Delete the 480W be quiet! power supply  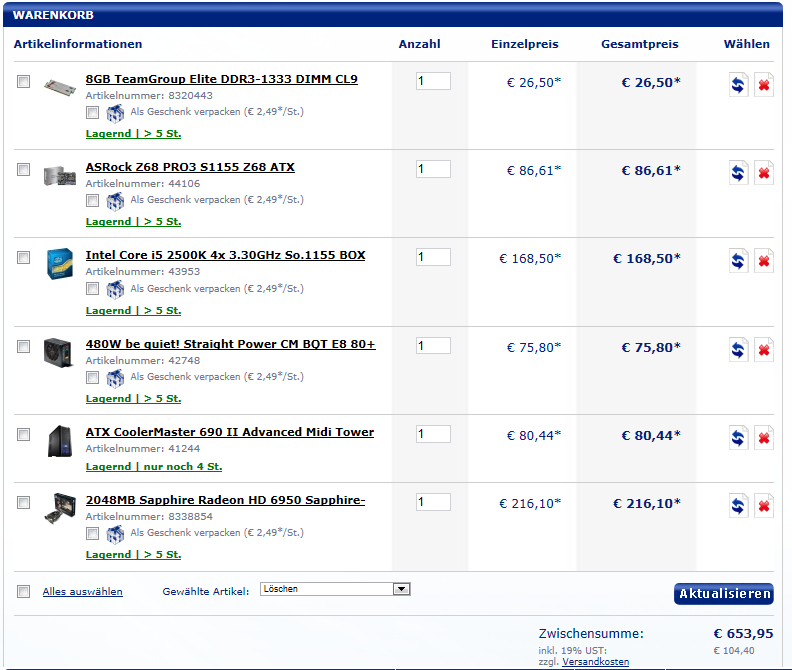coord(764,350)
